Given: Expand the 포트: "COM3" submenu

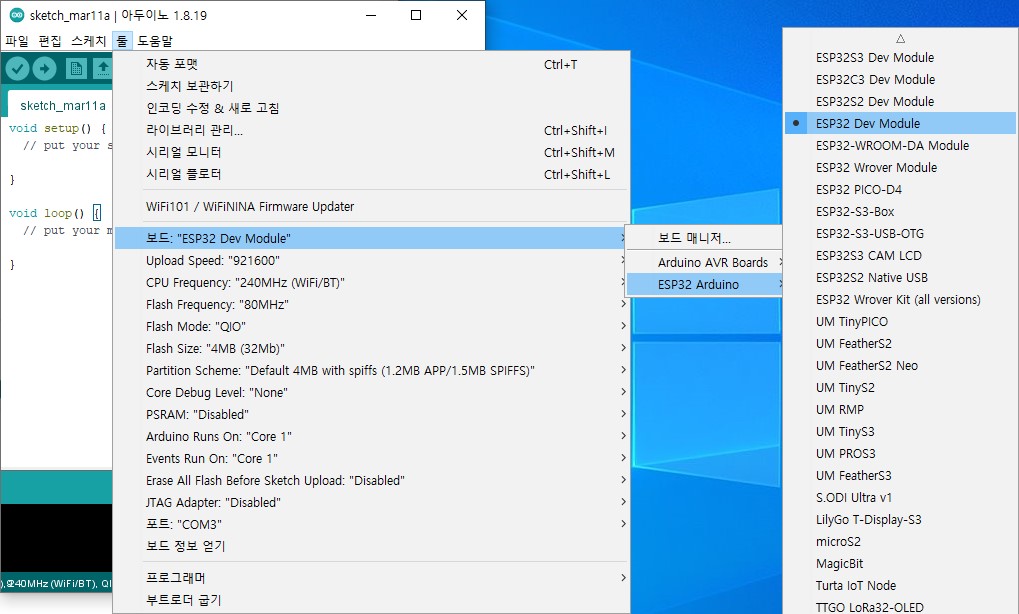Looking at the screenshot, I should pyautogui.click(x=371, y=524).
